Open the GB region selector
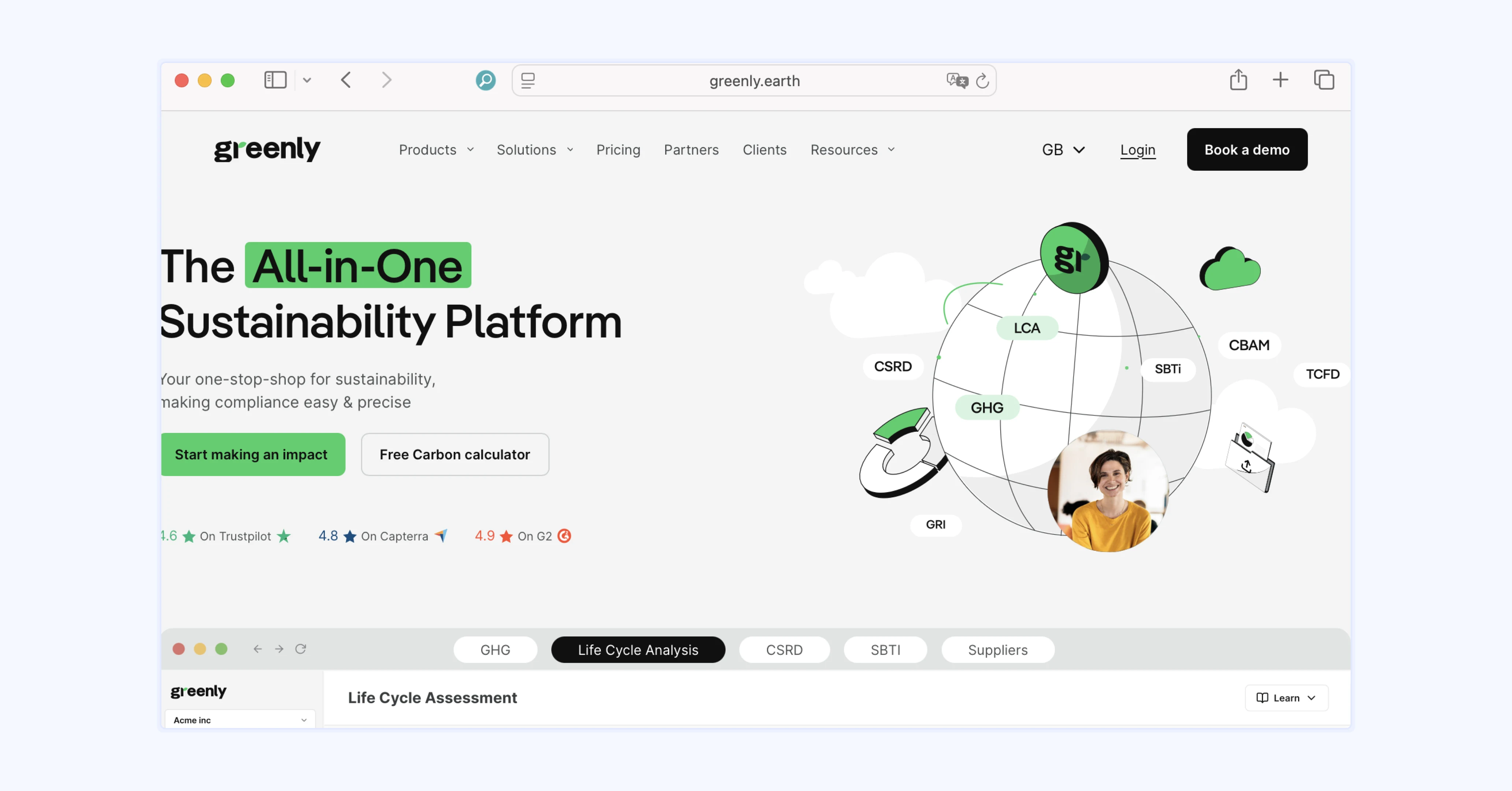 click(1063, 150)
